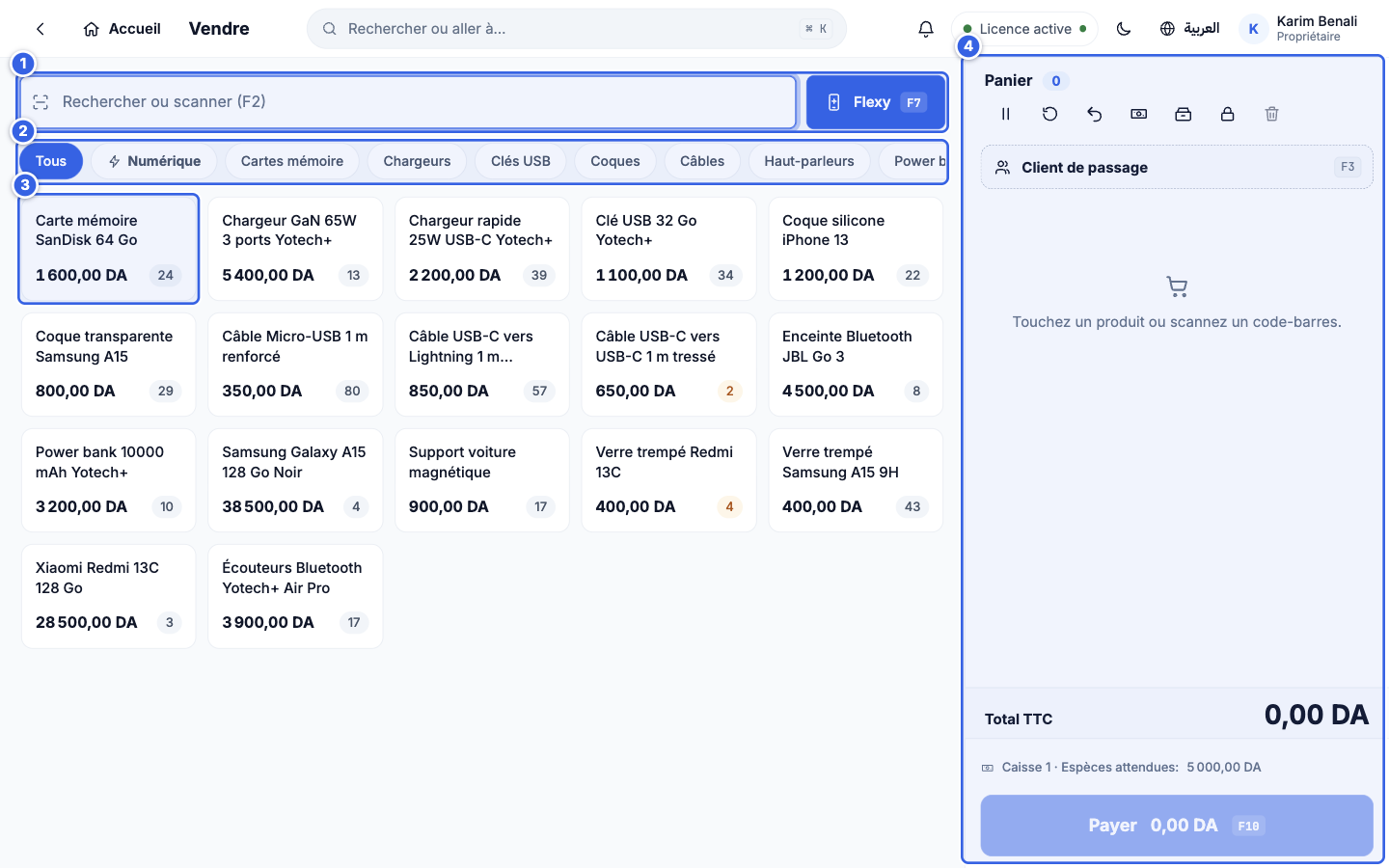Add Clé USB 32 Go Yotech+ to cart
The image size is (1389, 868).
[x=668, y=249]
